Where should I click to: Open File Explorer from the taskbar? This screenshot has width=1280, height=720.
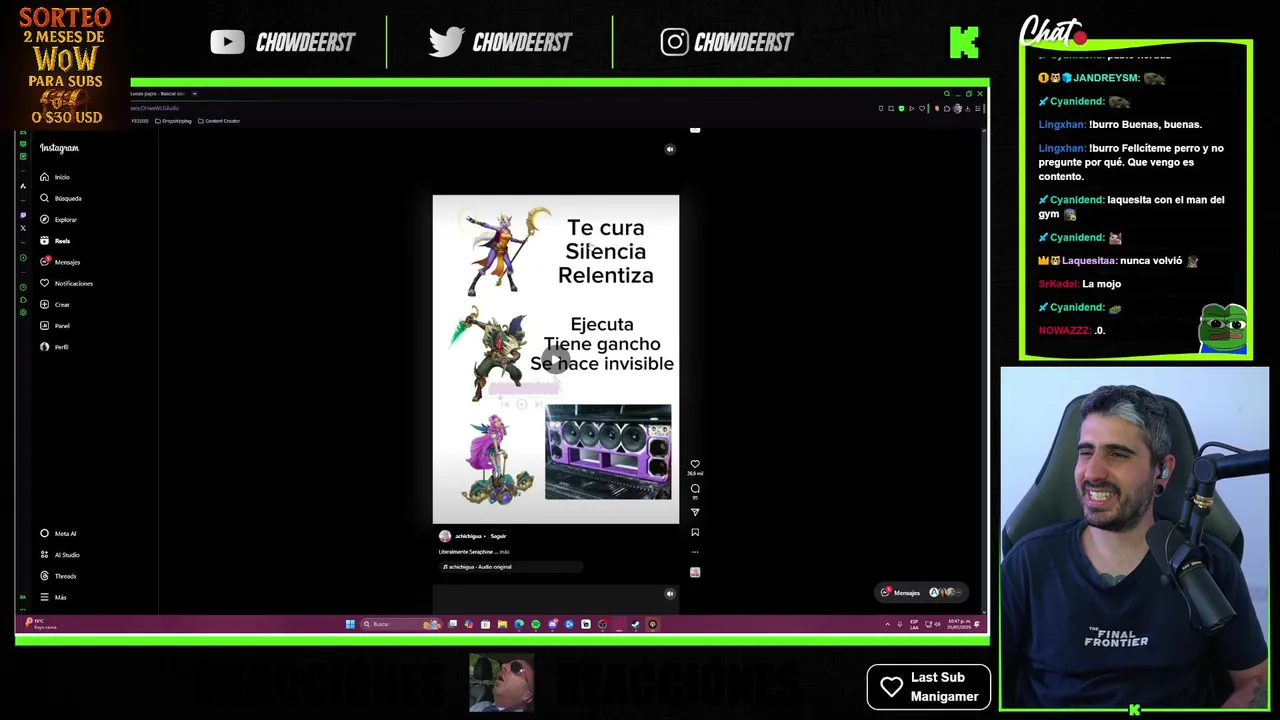point(502,624)
